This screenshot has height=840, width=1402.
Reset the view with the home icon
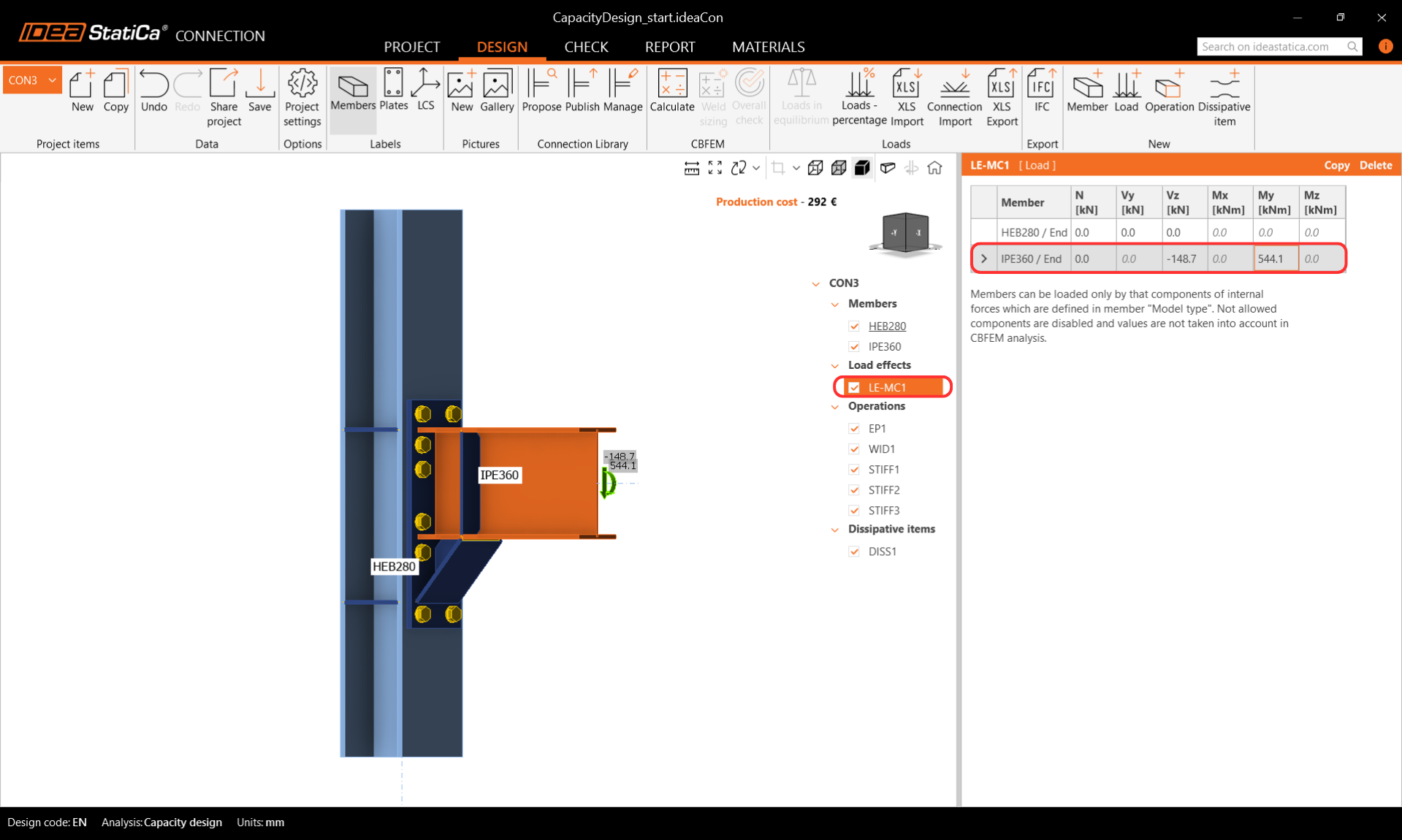[x=934, y=168]
